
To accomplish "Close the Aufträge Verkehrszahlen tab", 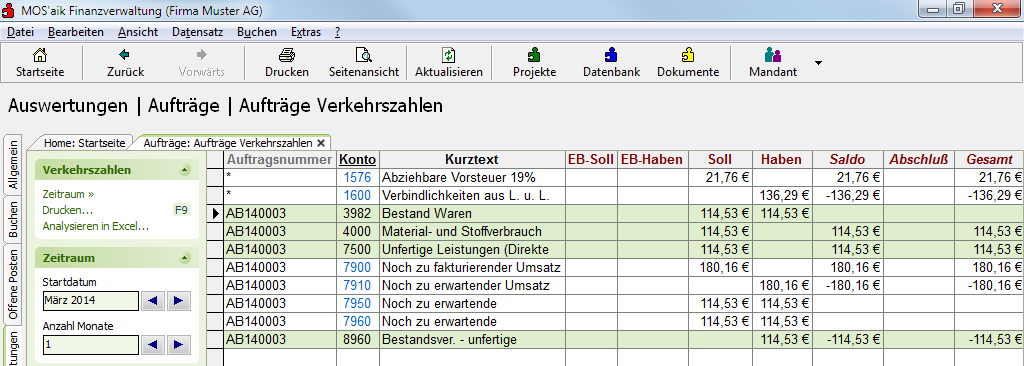I will coord(321,142).
